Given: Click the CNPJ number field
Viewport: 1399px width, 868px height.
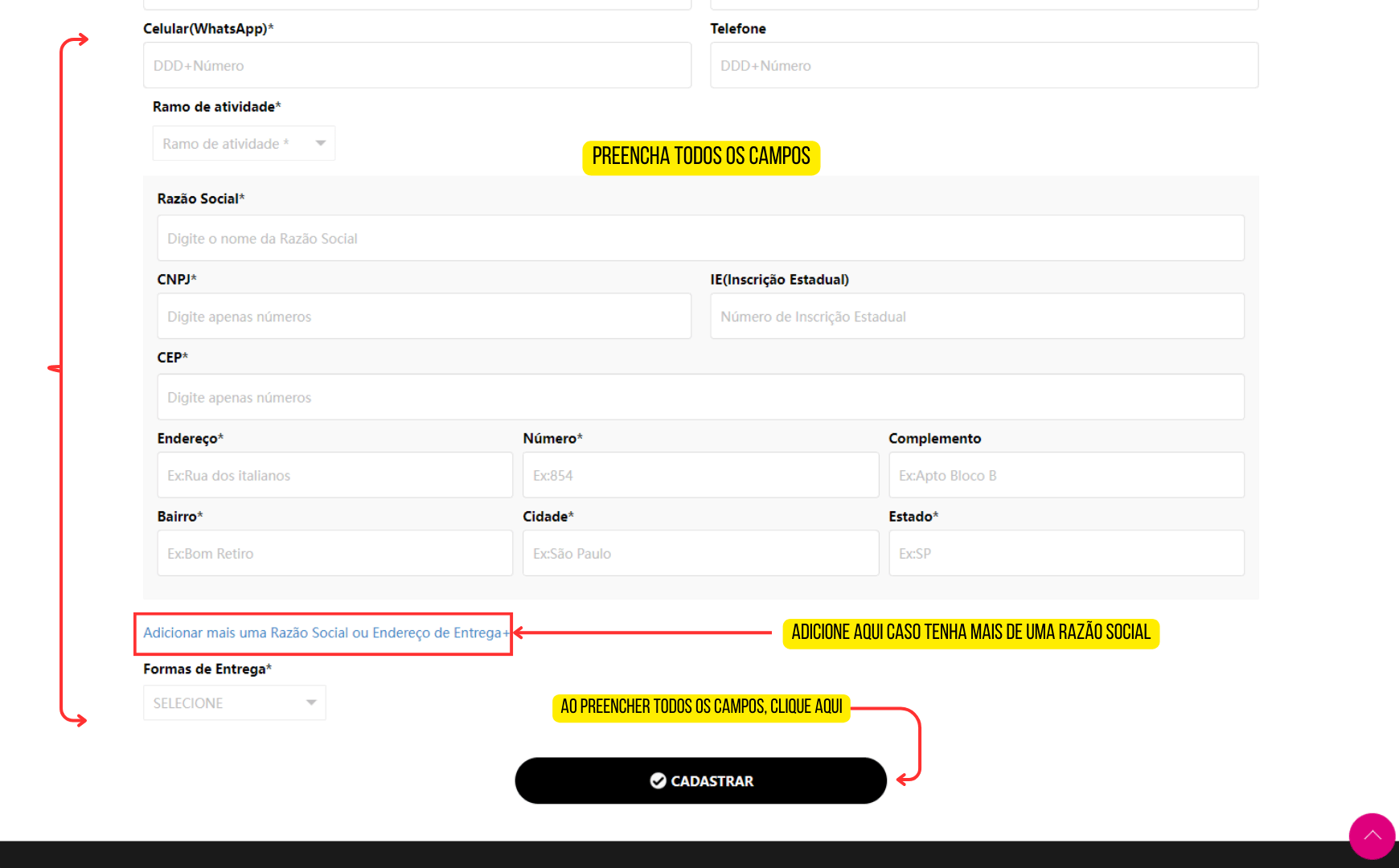Looking at the screenshot, I should 424,317.
